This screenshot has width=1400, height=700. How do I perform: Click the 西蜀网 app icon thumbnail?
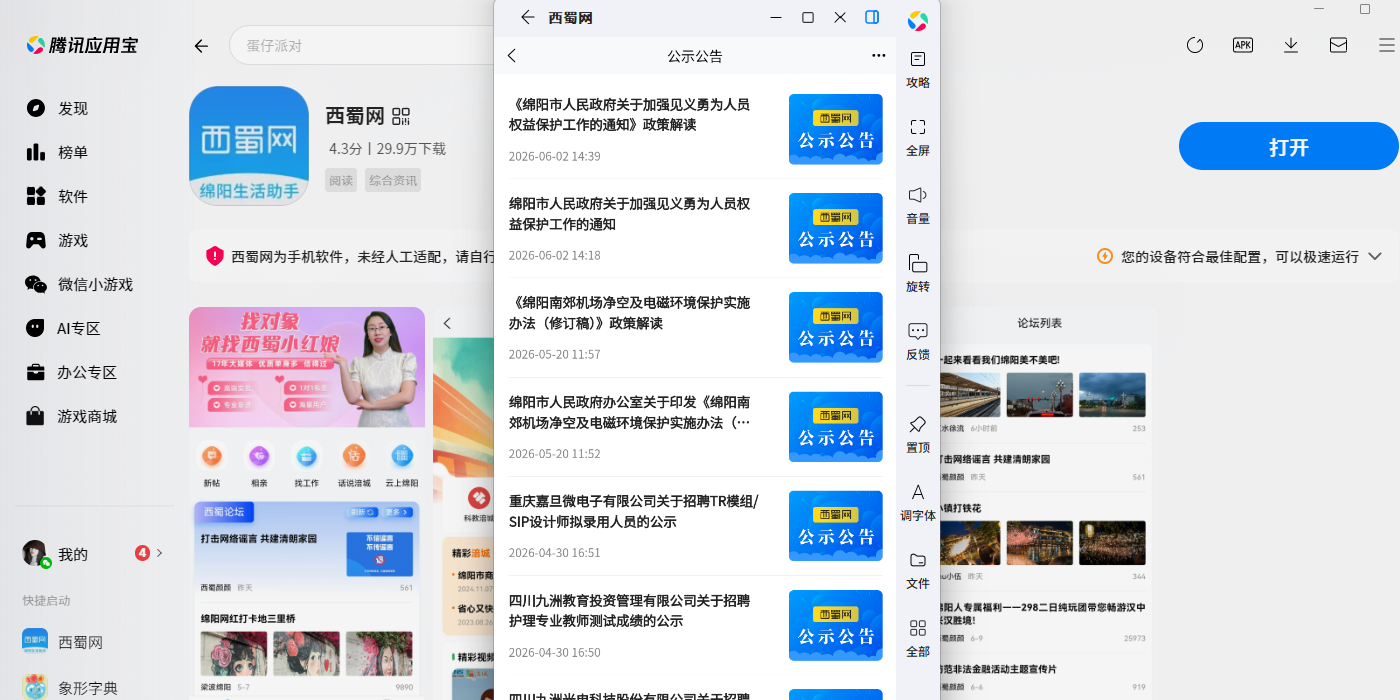249,145
